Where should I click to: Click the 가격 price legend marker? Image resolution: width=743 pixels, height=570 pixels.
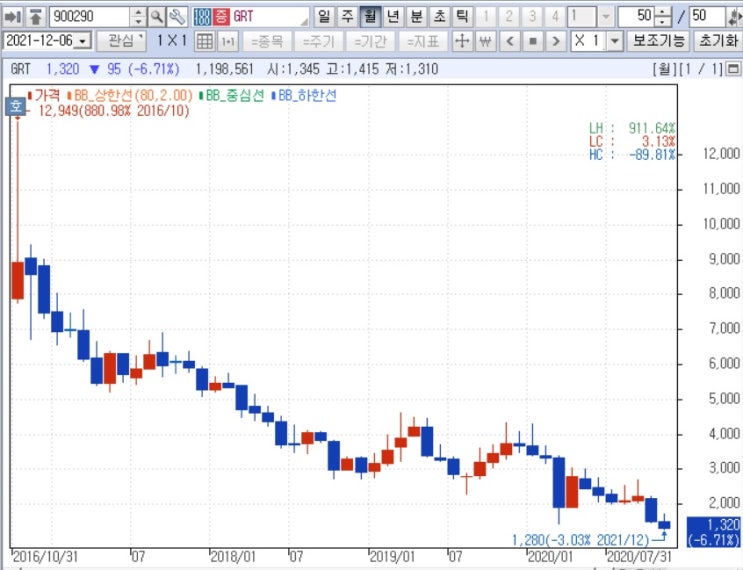(x=30, y=96)
